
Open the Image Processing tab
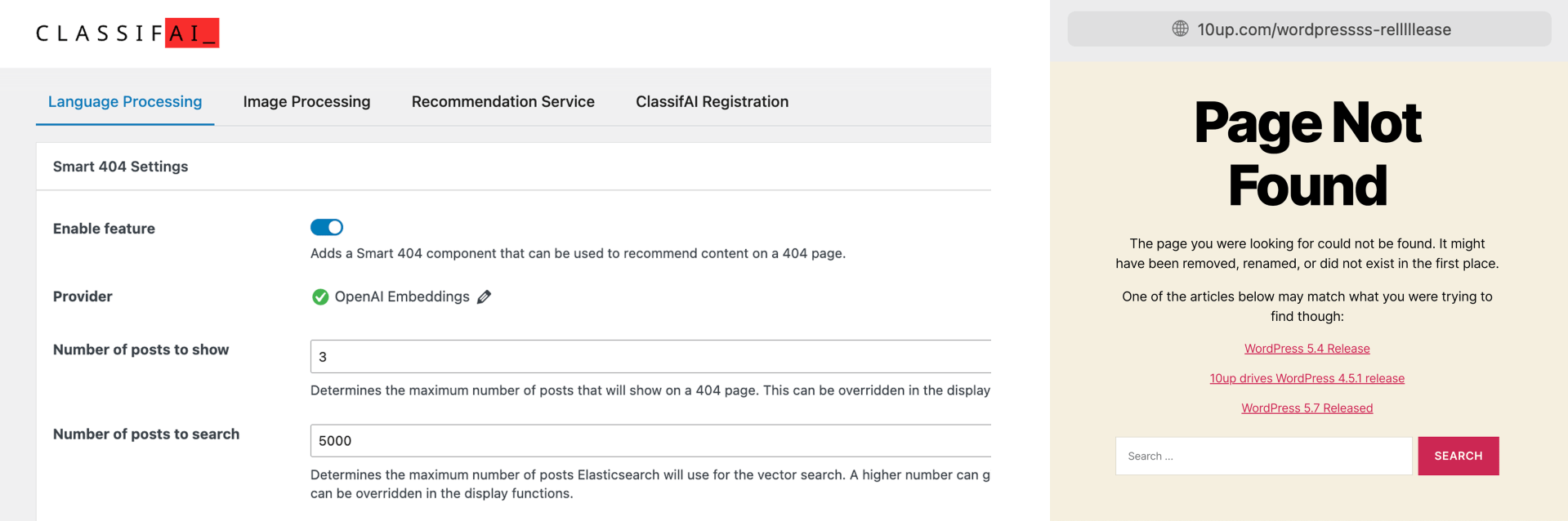click(x=306, y=101)
